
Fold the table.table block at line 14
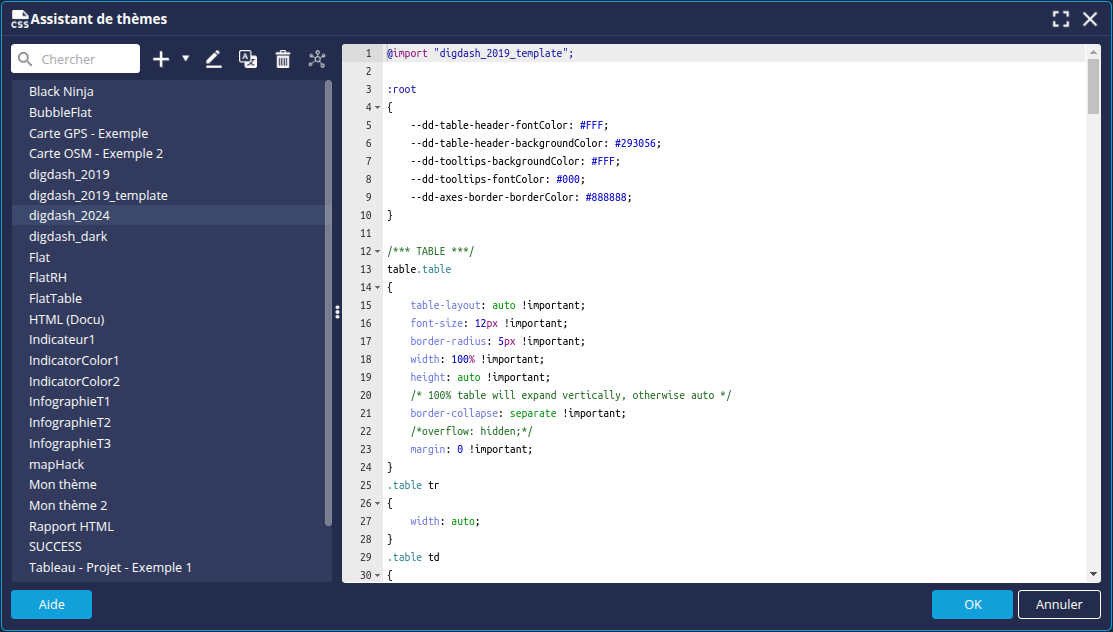point(378,287)
